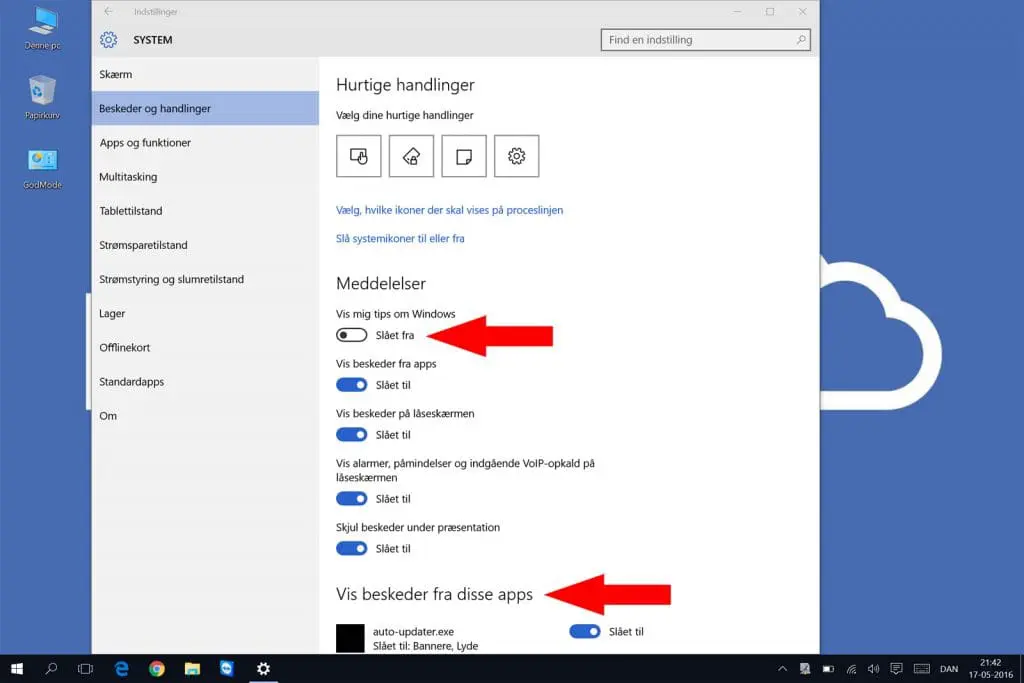This screenshot has width=1024, height=683.
Task: Turn off 'Skjul beskeder under præsentation'
Action: [x=352, y=548]
